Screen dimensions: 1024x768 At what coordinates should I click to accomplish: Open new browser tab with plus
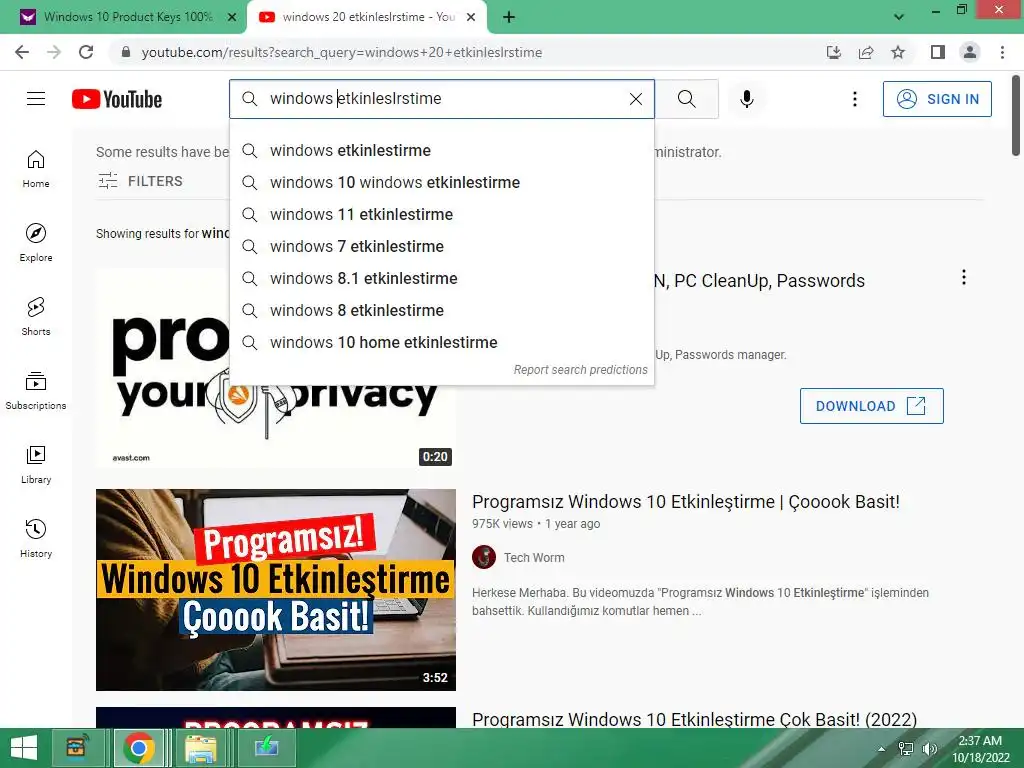point(509,18)
